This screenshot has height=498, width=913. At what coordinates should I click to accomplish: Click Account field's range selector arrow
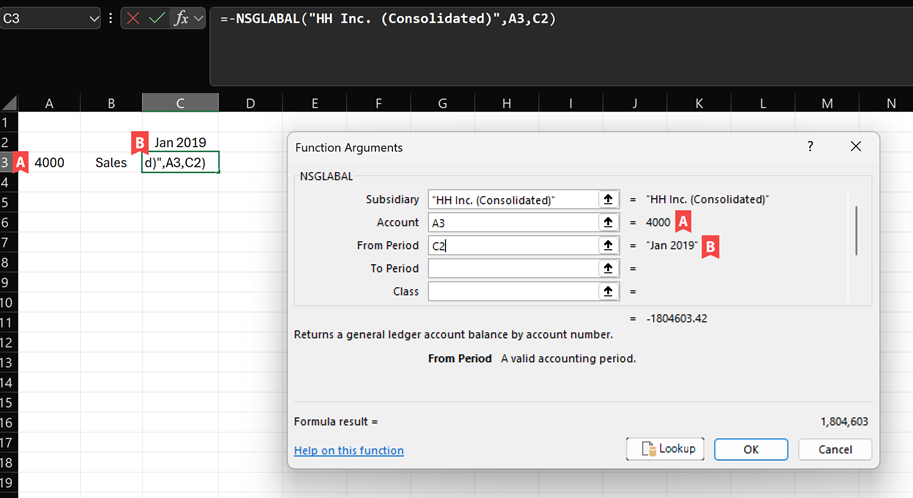click(608, 222)
